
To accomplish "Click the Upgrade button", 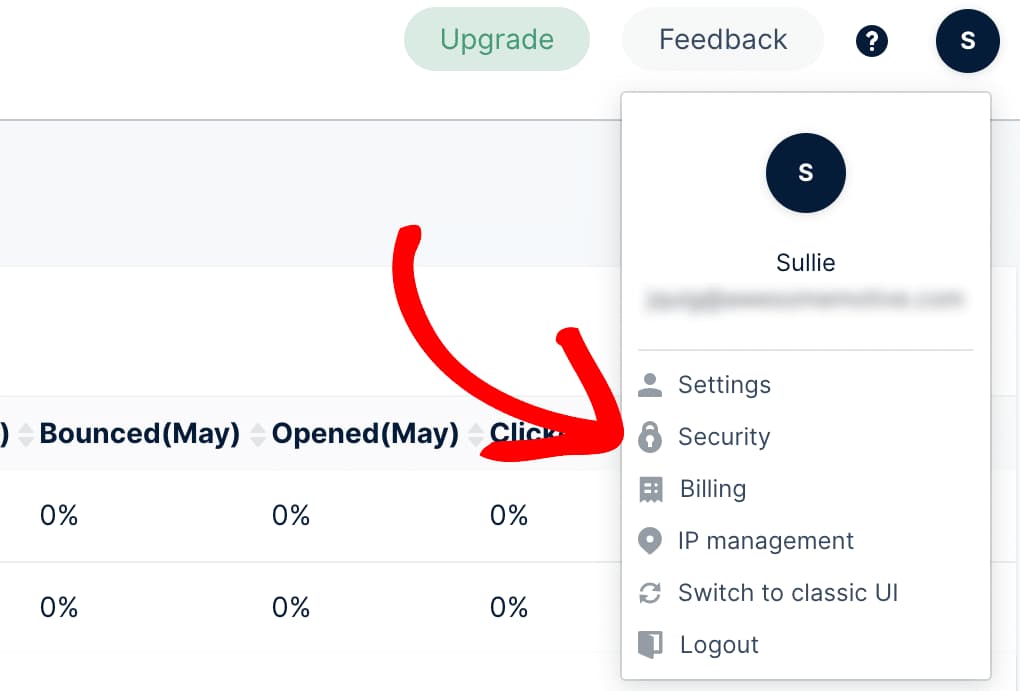I will [x=496, y=39].
